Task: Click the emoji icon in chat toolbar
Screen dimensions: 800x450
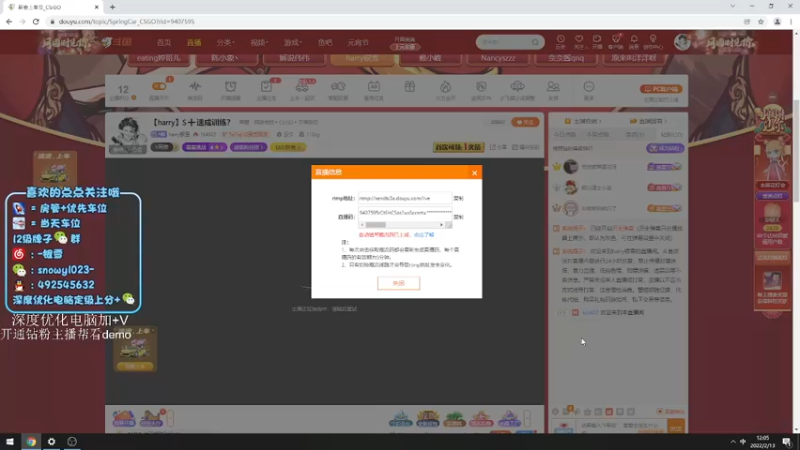Action: [556, 411]
